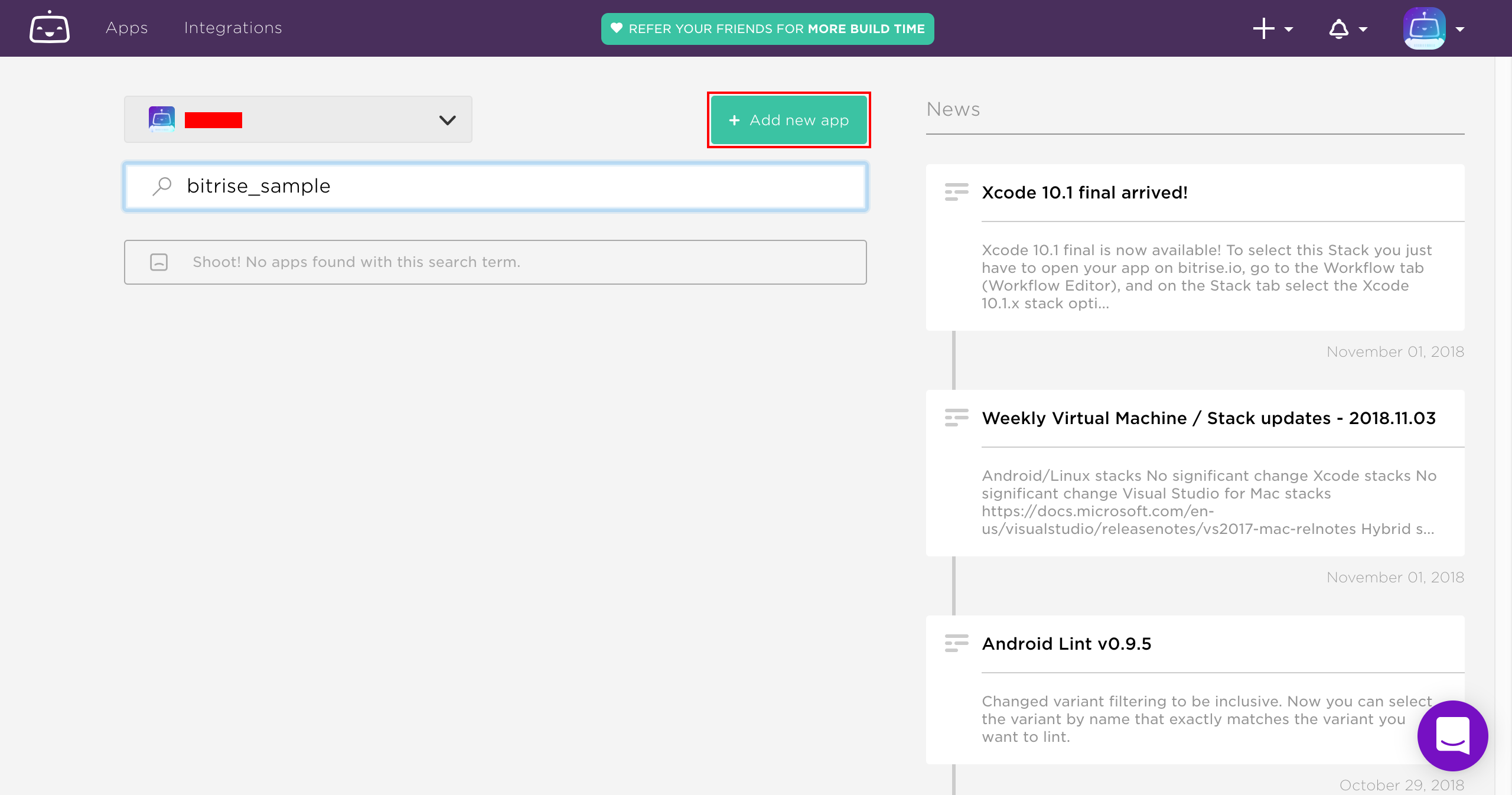Open the Xcode 10.1 final arrived headline
The height and width of the screenshot is (795, 1512).
pos(1084,193)
